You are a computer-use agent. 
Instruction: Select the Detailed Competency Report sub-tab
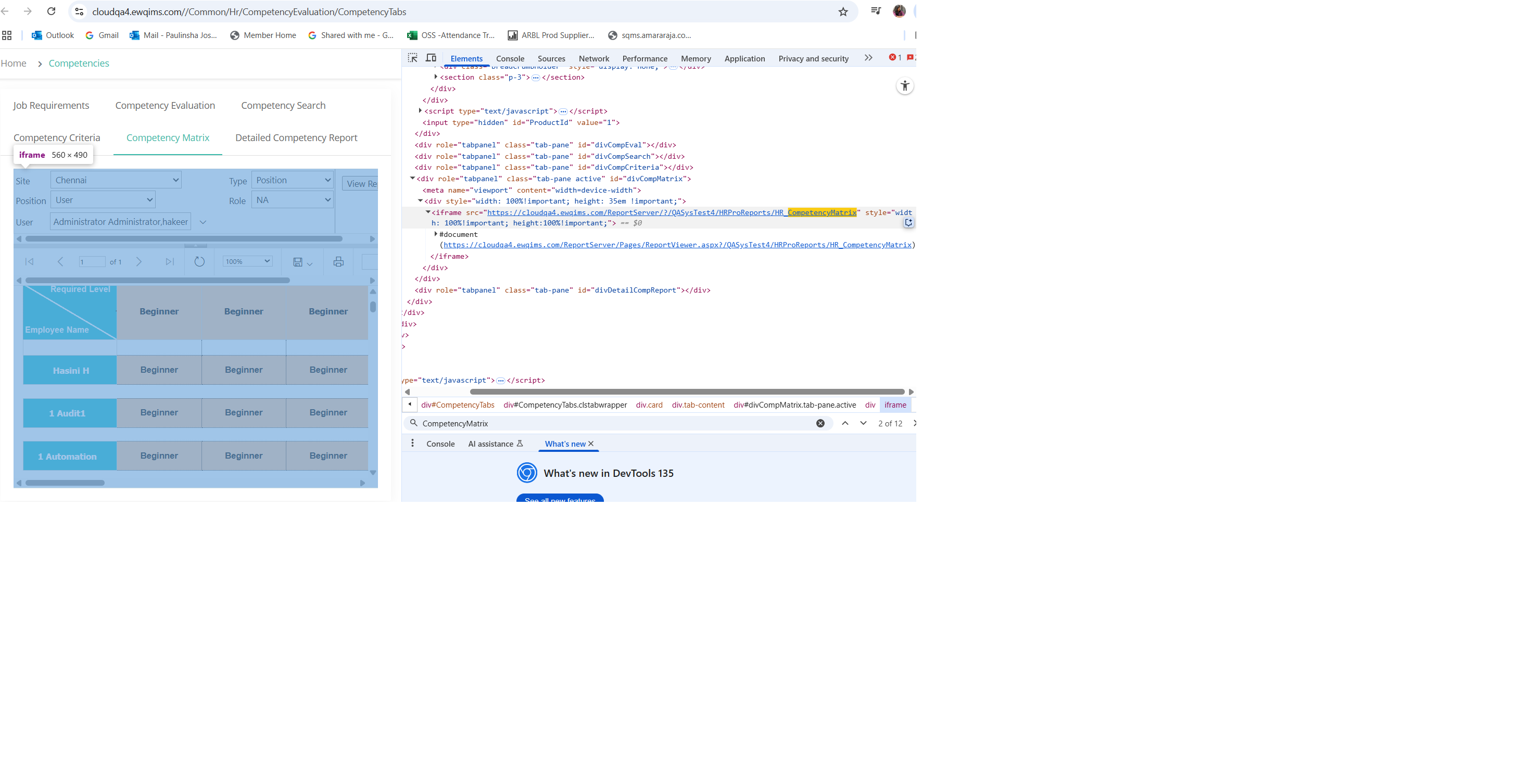(x=296, y=138)
